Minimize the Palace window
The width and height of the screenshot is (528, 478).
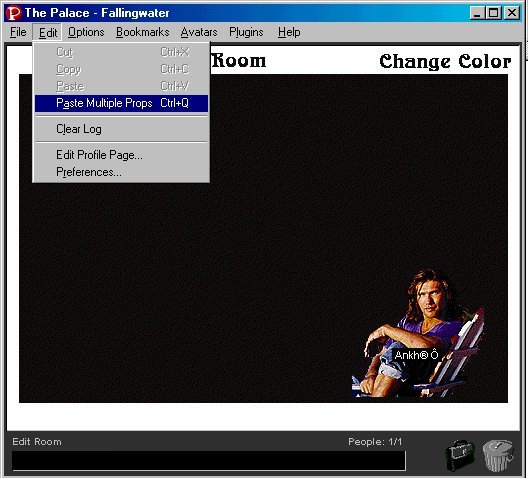(x=477, y=13)
